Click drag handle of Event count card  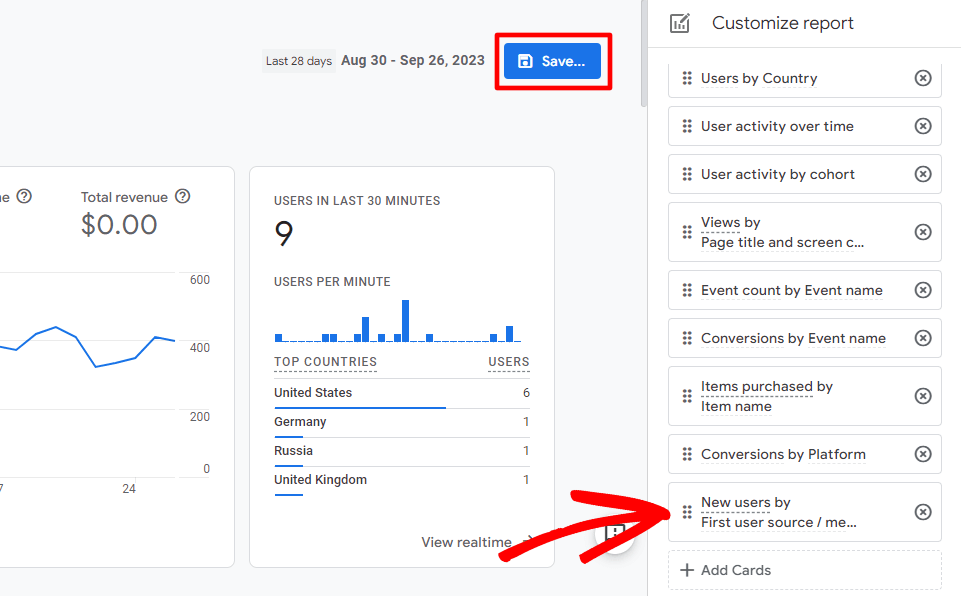tap(687, 290)
